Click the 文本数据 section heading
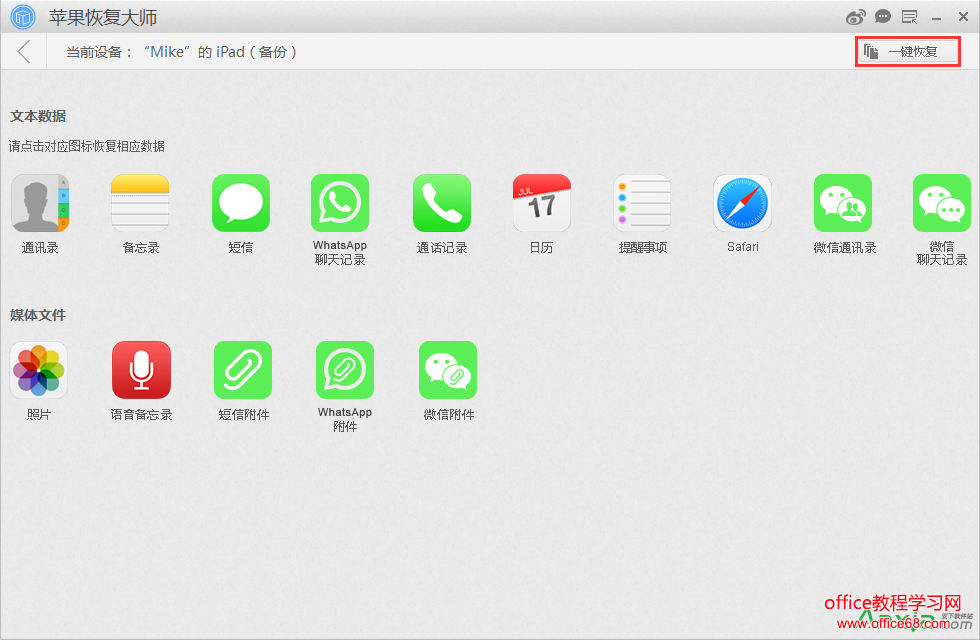 (38, 116)
